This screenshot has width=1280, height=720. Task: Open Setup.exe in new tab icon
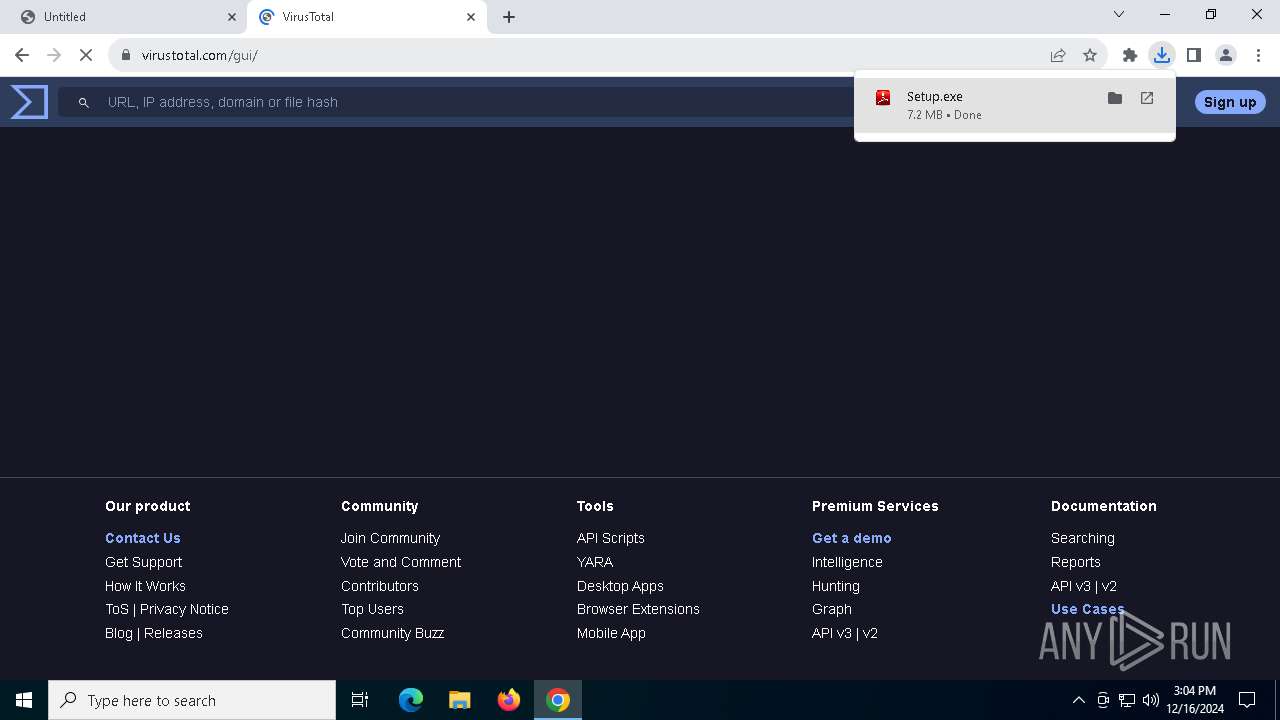pyautogui.click(x=1147, y=98)
